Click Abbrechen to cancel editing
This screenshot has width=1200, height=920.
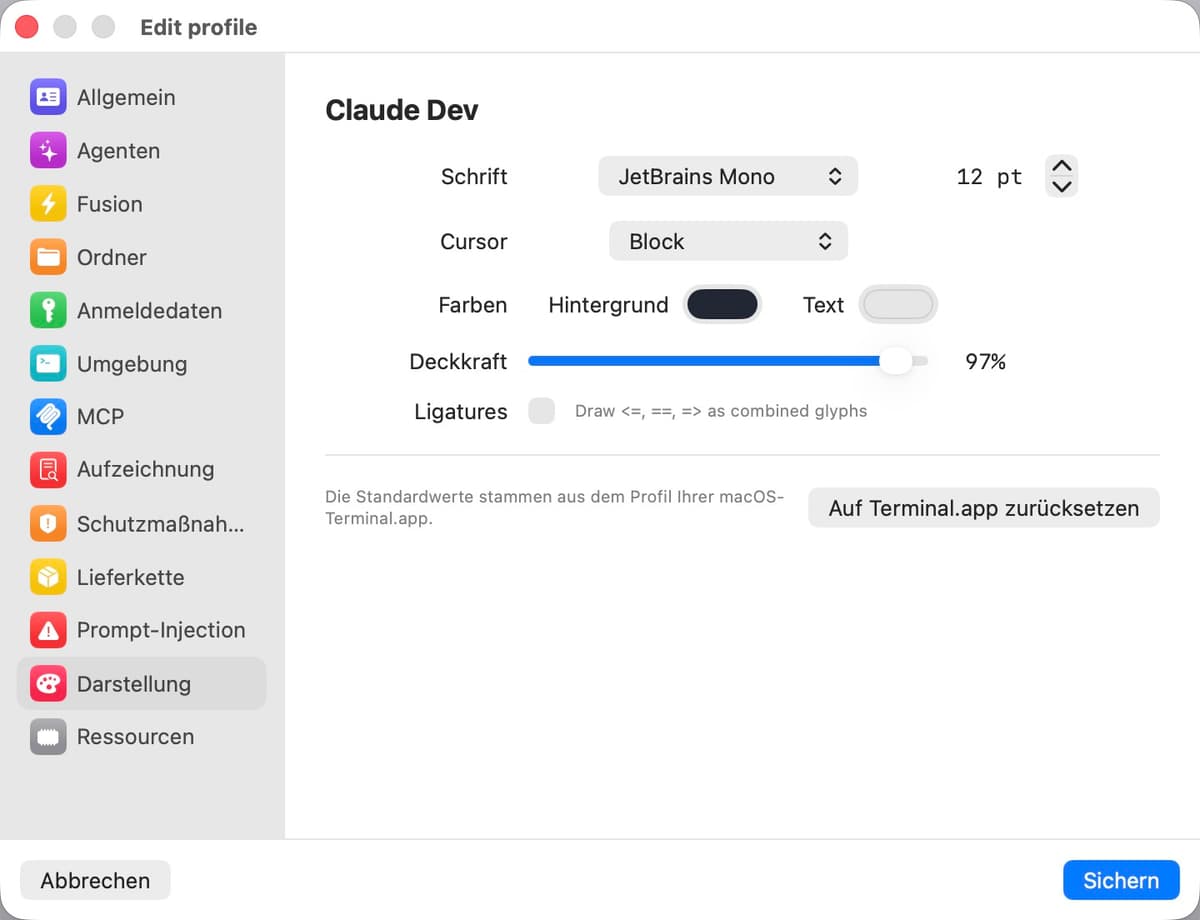click(95, 880)
